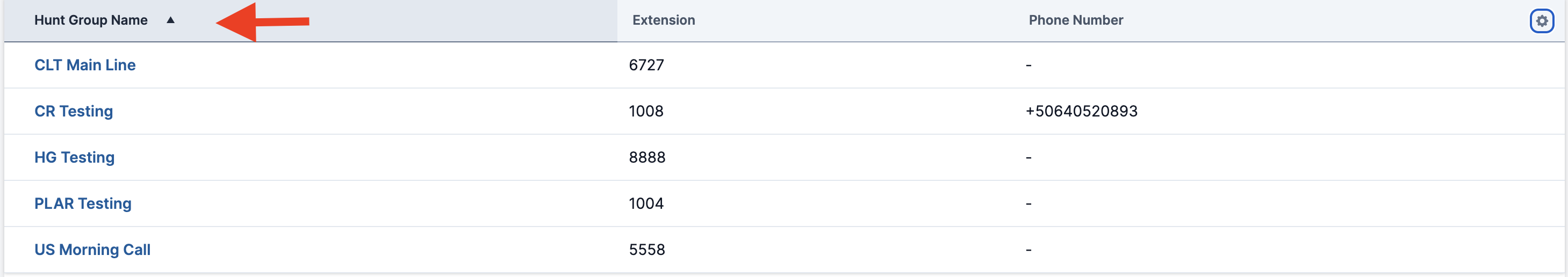Sort by the Hunt Group Name column
The image size is (1568, 277).
tap(91, 20)
